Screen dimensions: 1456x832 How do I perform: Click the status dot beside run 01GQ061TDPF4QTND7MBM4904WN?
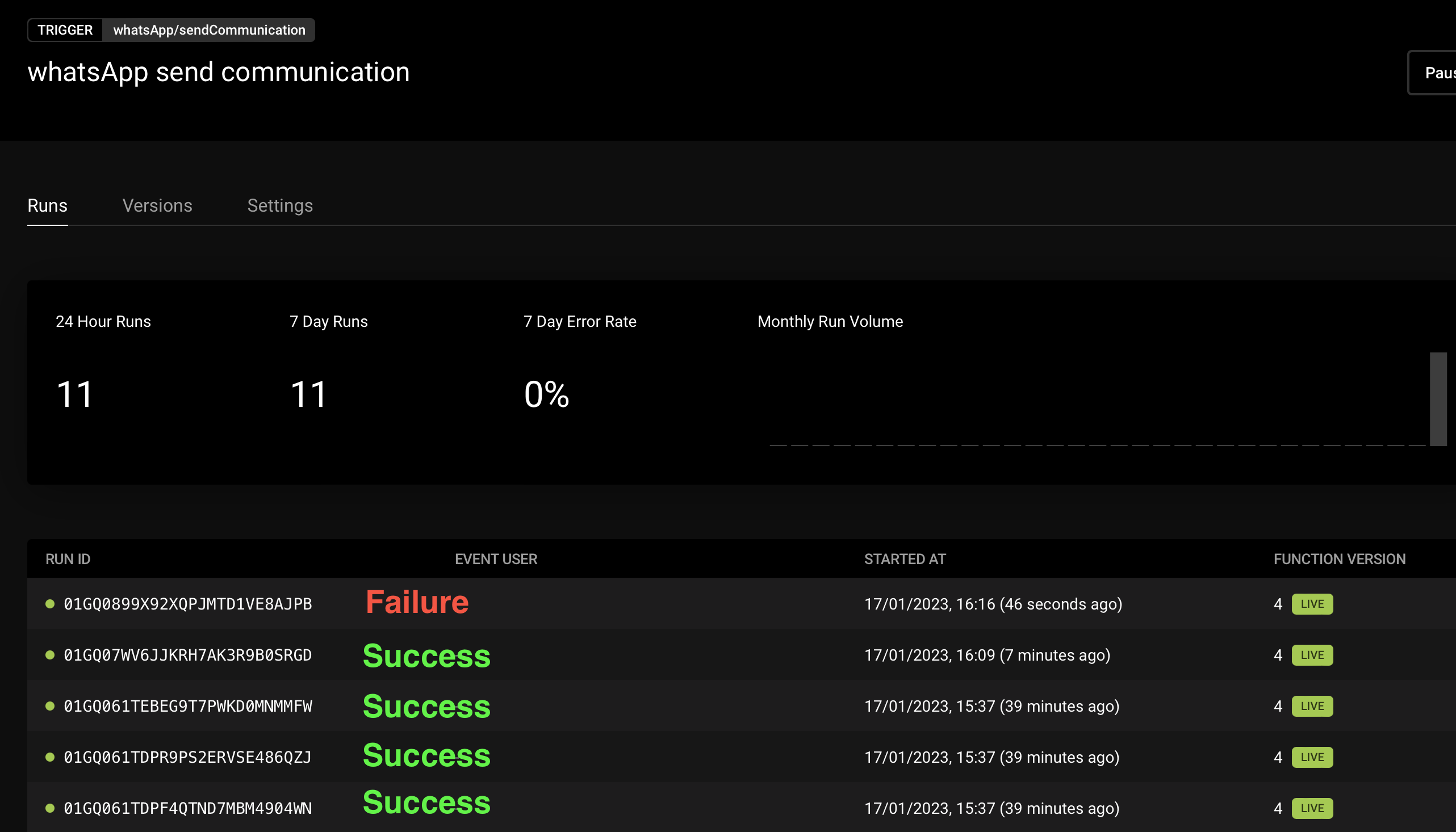pos(51,808)
